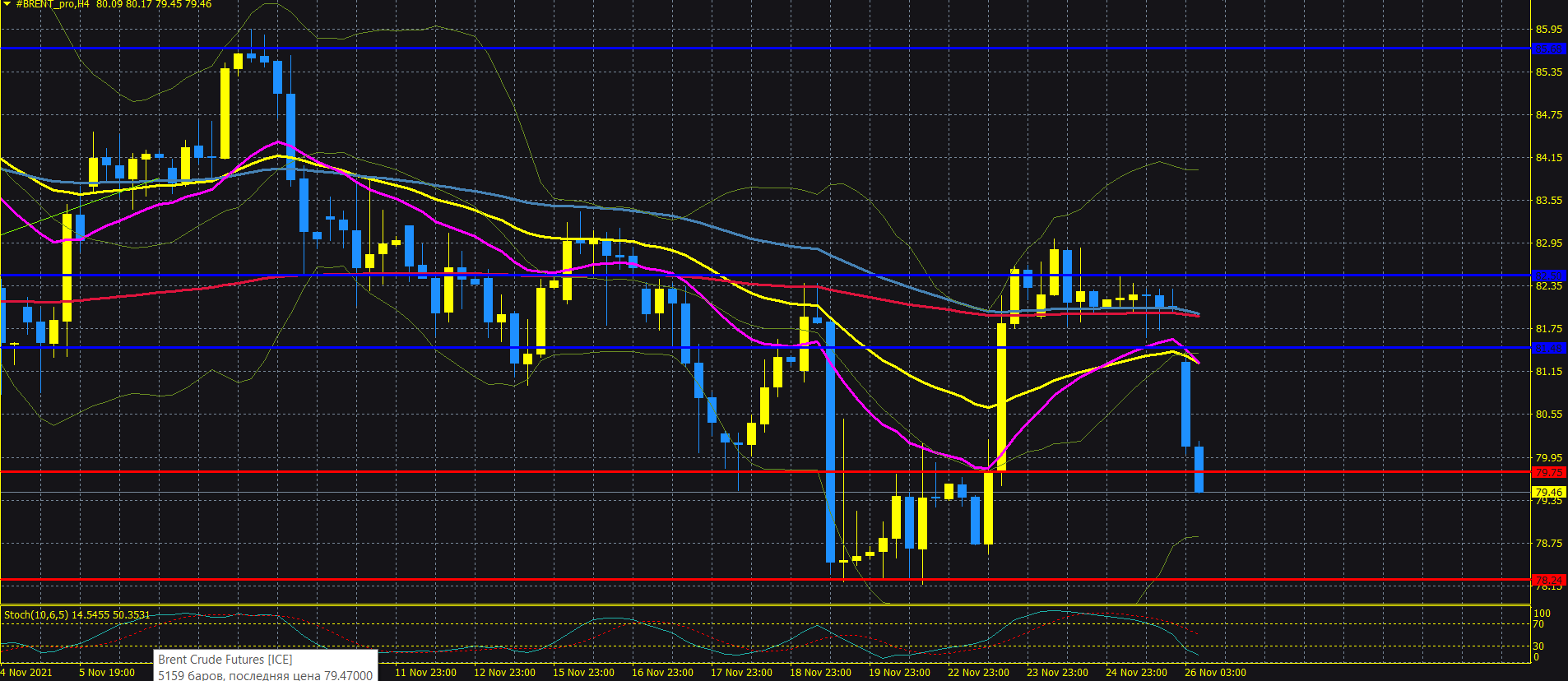Click the 15 Nov 23:00 time label
Viewport: 1568px width, 681px height.
coord(583,672)
